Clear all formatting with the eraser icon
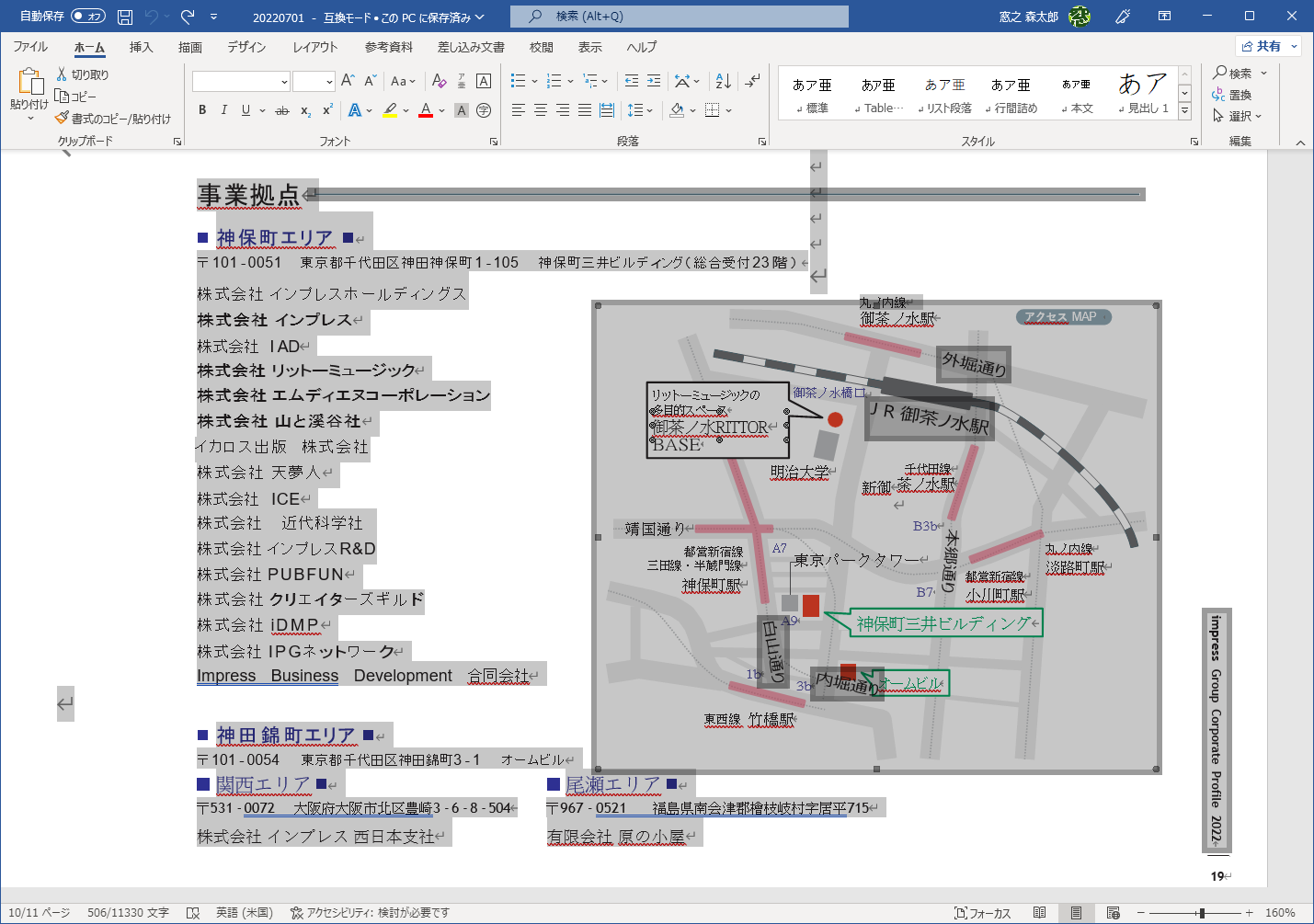Image resolution: width=1314 pixels, height=924 pixels. 440,81
